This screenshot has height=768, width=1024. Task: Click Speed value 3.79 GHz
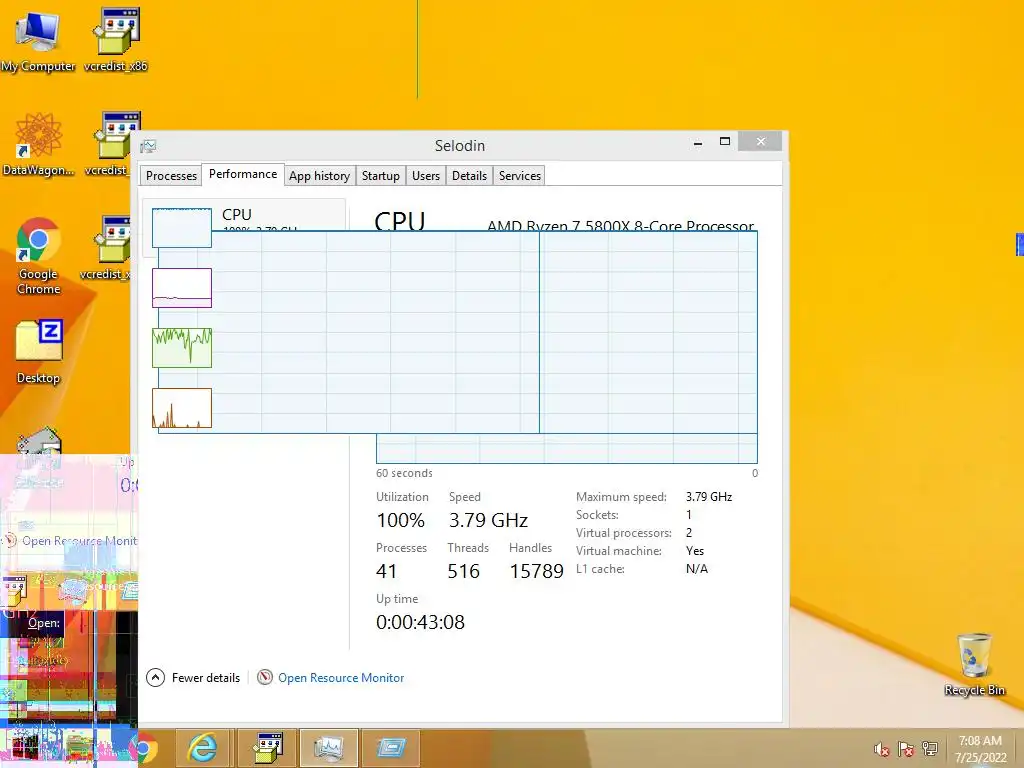(488, 520)
